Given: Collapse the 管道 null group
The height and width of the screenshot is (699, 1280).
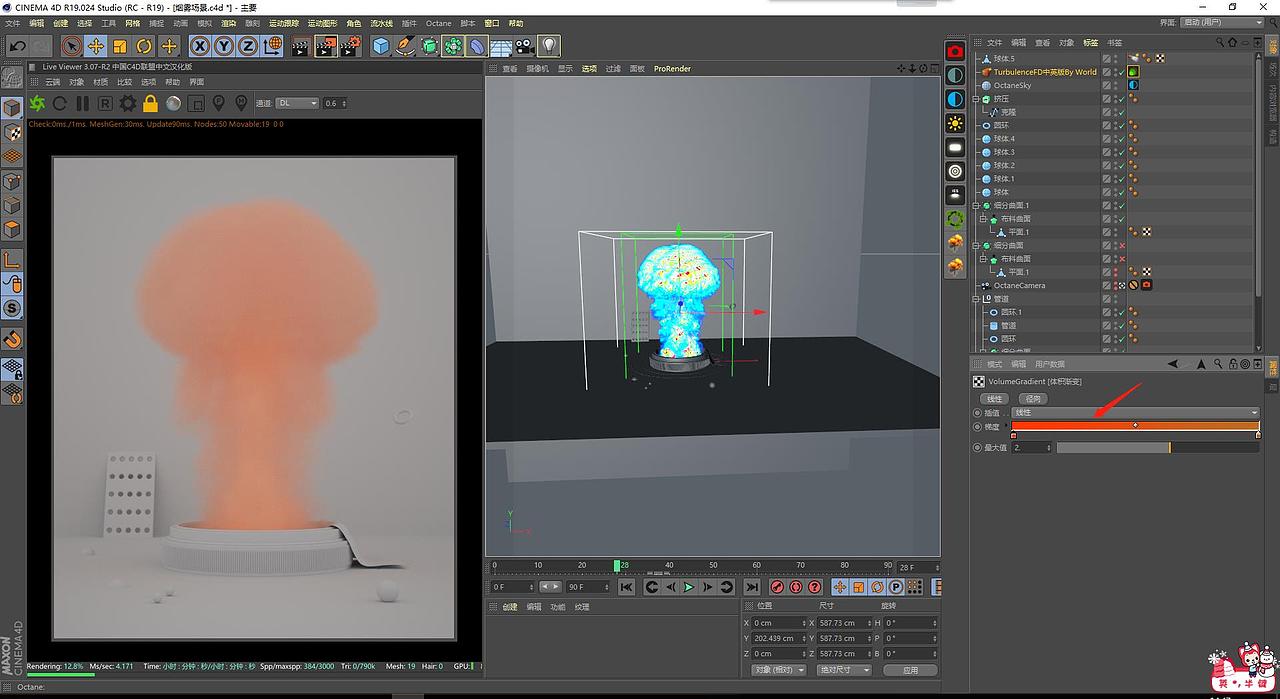Looking at the screenshot, I should [976, 299].
